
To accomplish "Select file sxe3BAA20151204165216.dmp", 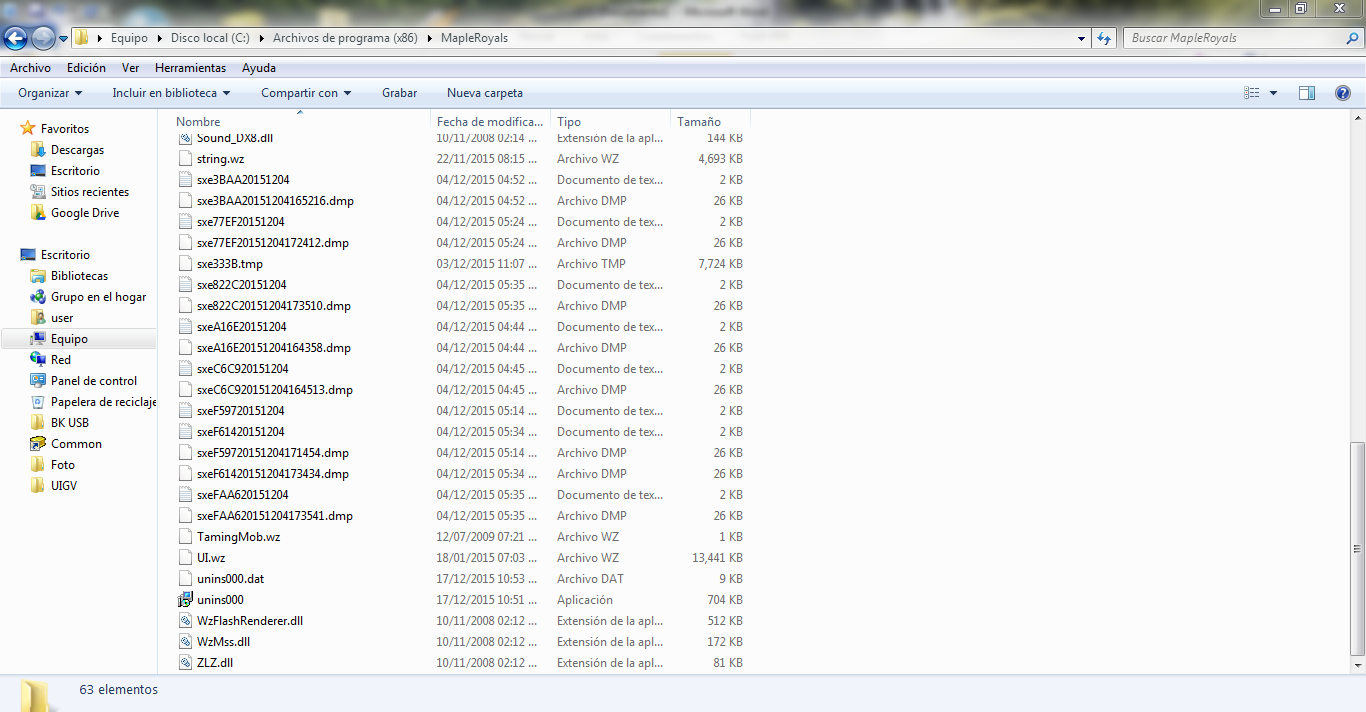I will [x=275, y=201].
